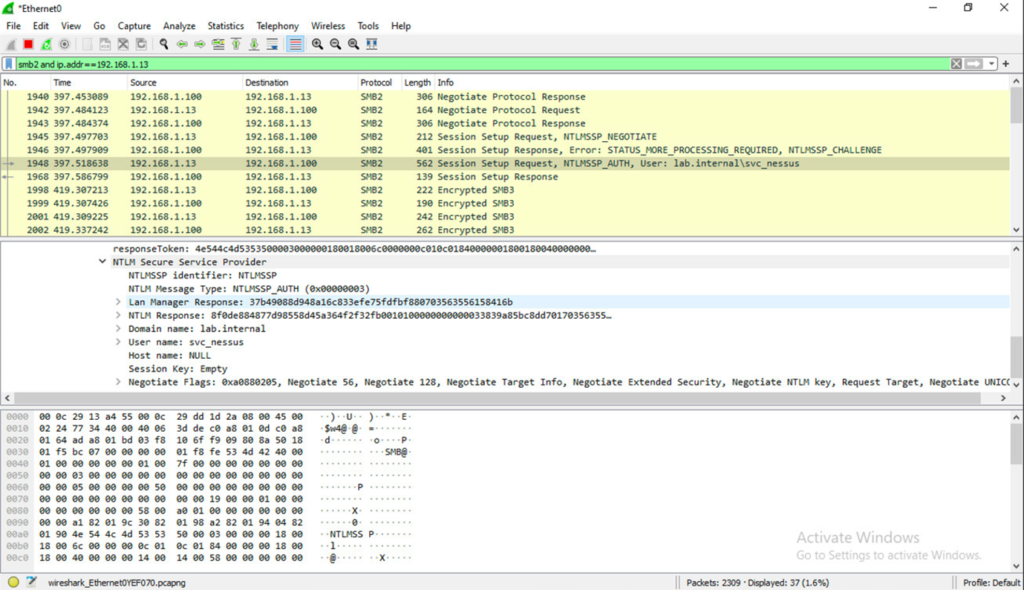Jump to the last packet
Image resolution: width=1024 pixels, height=590 pixels.
[x=254, y=44]
